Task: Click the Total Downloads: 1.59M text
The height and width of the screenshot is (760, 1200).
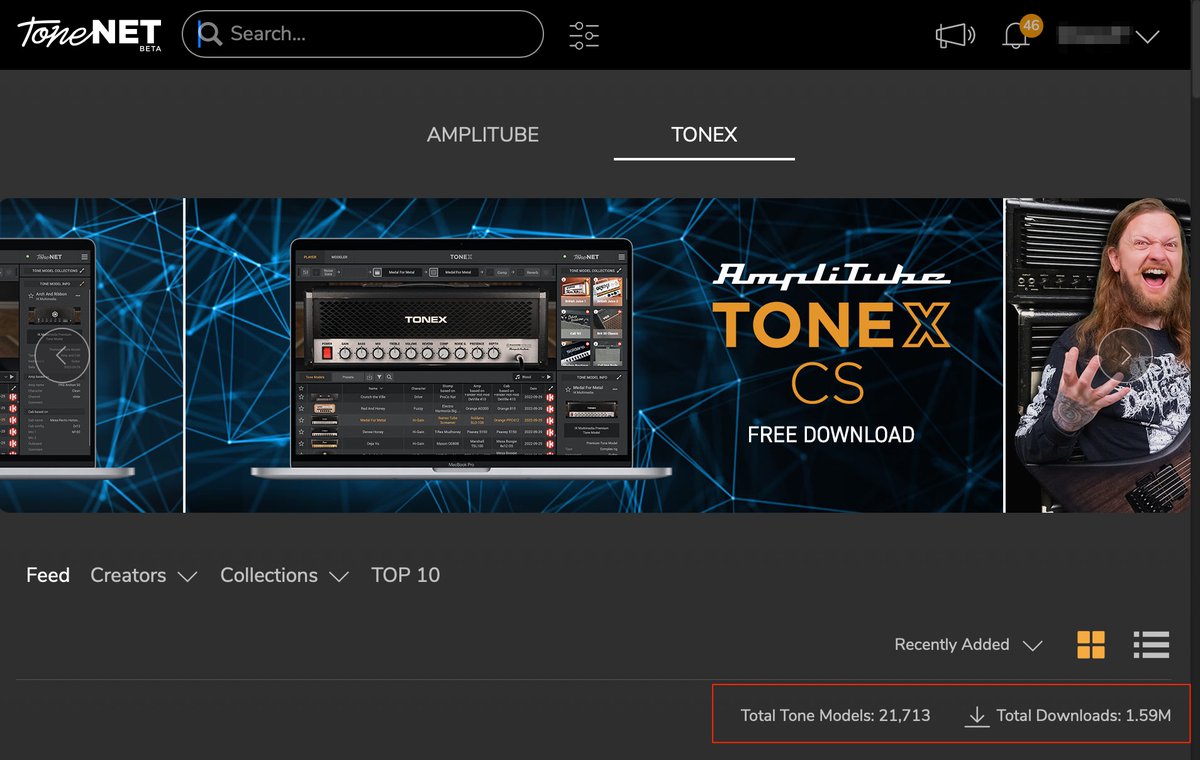Action: [1084, 716]
